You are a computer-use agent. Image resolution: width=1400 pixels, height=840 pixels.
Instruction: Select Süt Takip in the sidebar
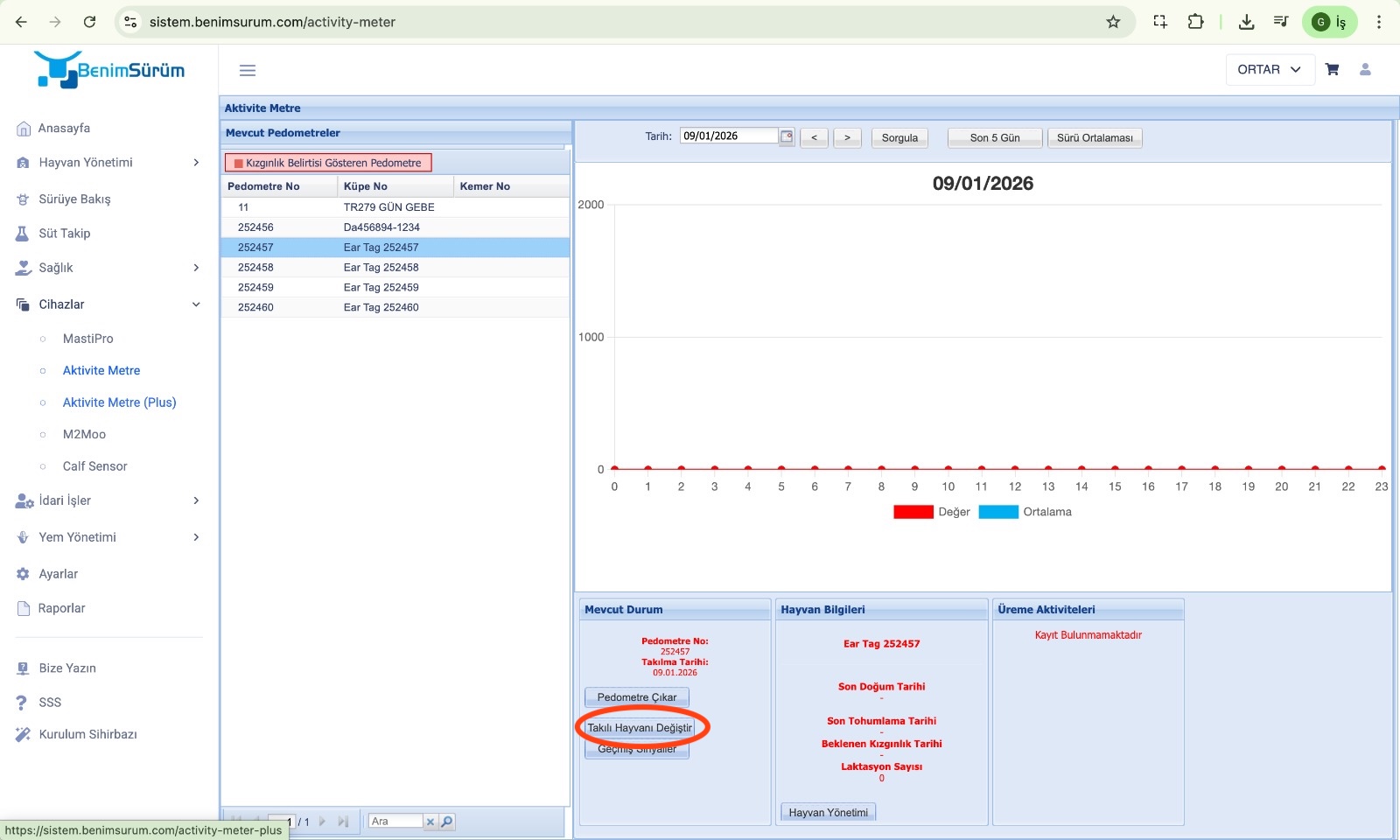pyautogui.click(x=65, y=234)
